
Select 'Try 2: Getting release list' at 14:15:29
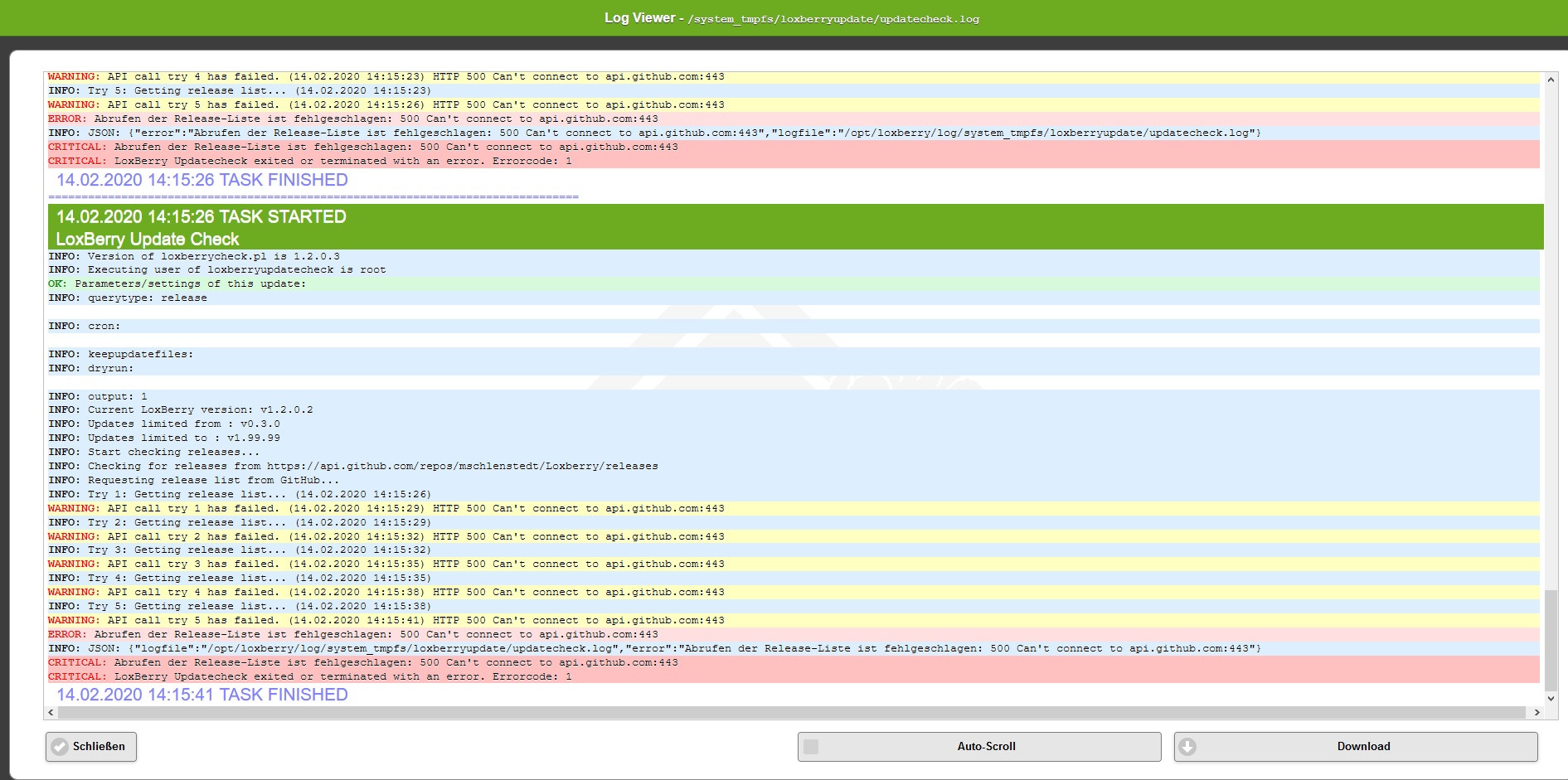pos(794,522)
